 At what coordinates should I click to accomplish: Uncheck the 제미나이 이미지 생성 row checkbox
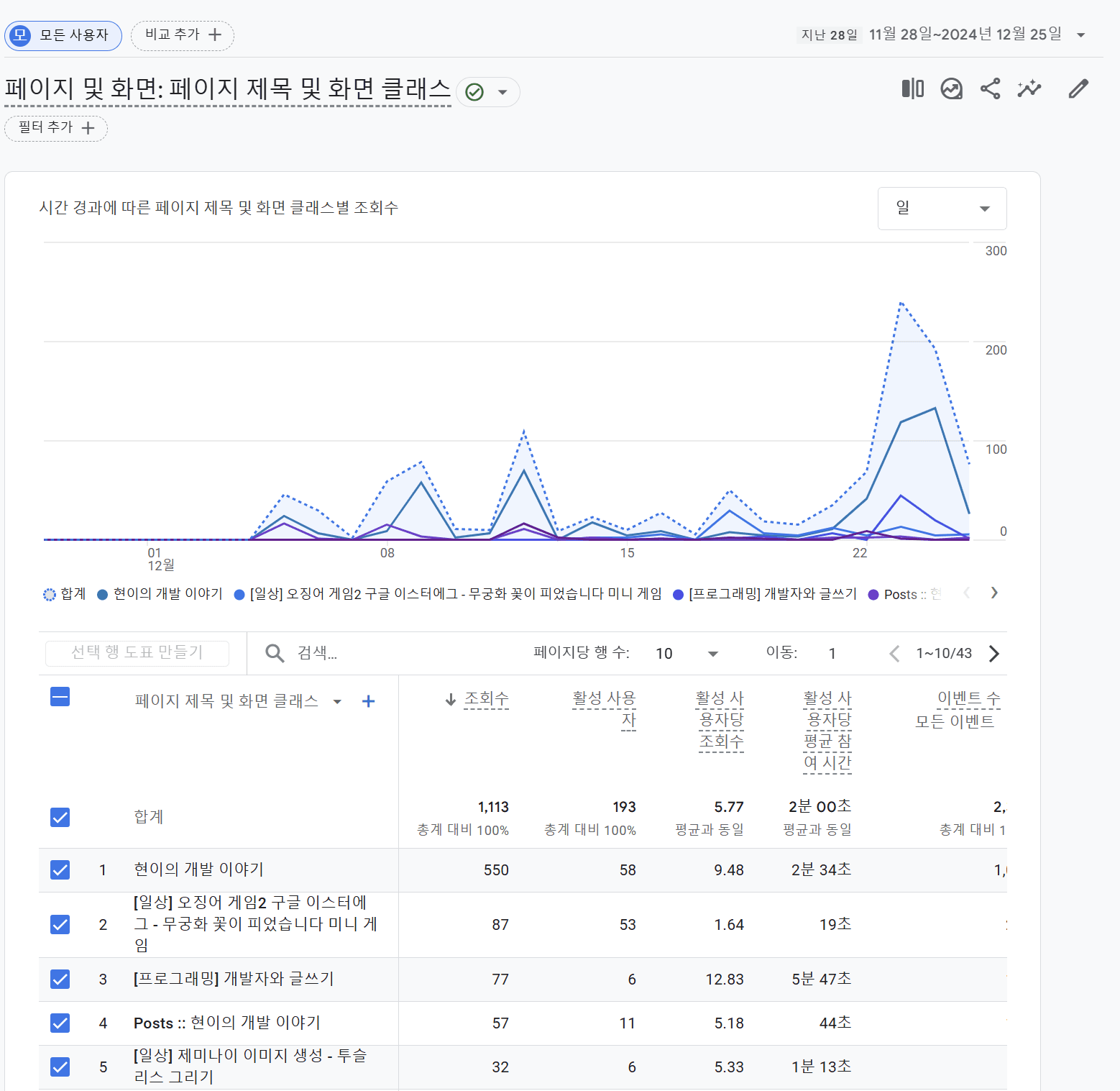coord(60,1067)
